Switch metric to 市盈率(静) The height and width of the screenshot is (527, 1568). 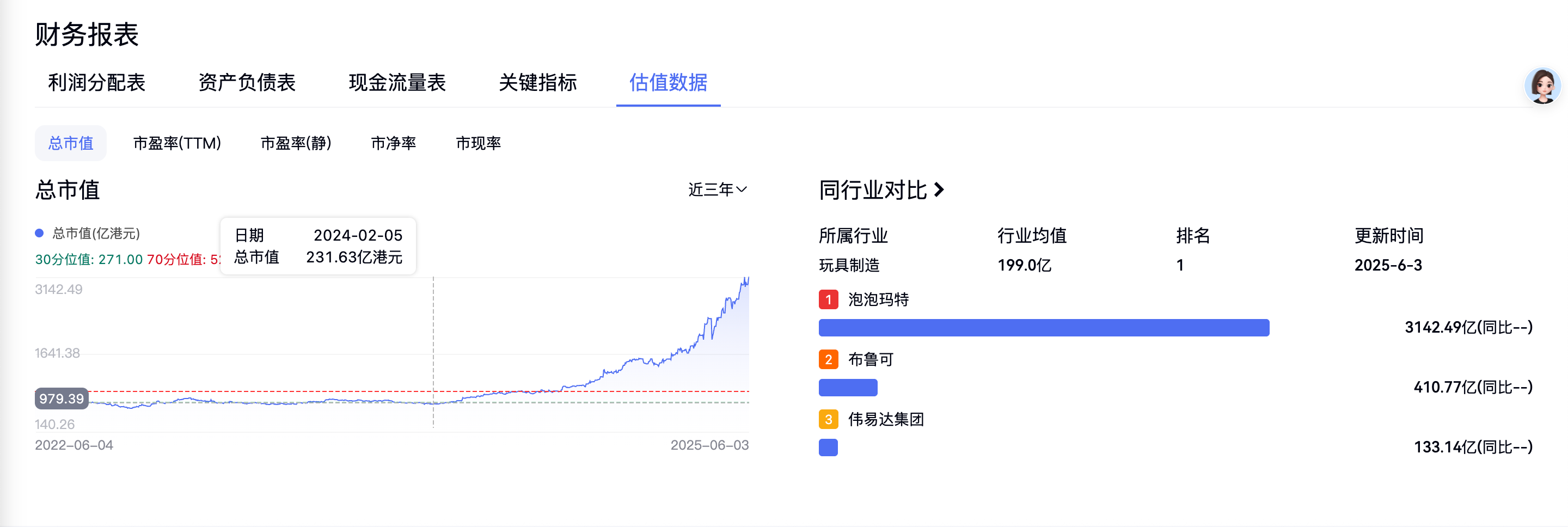pyautogui.click(x=296, y=143)
